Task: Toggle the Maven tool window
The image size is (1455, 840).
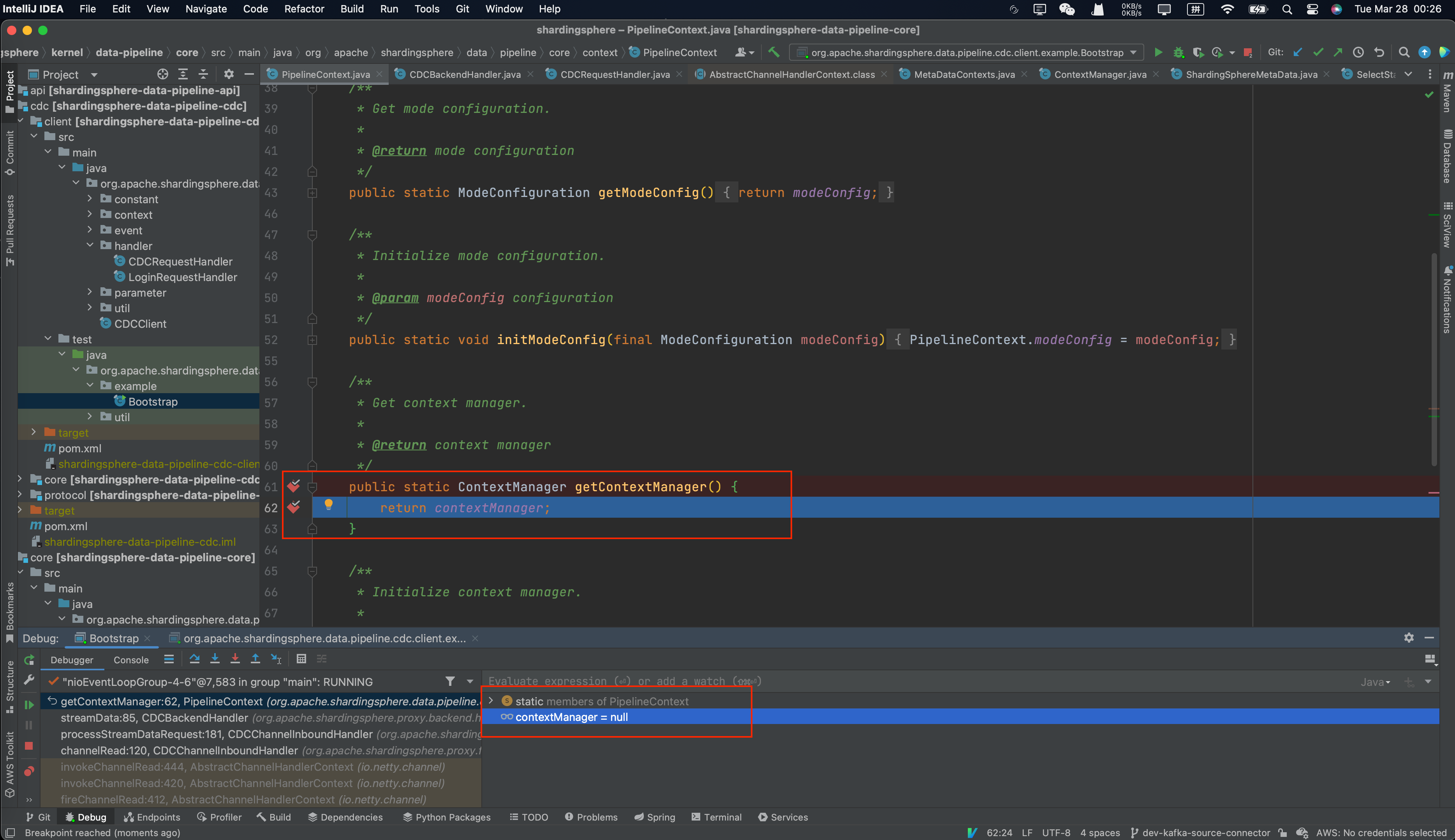Action: tap(1447, 92)
